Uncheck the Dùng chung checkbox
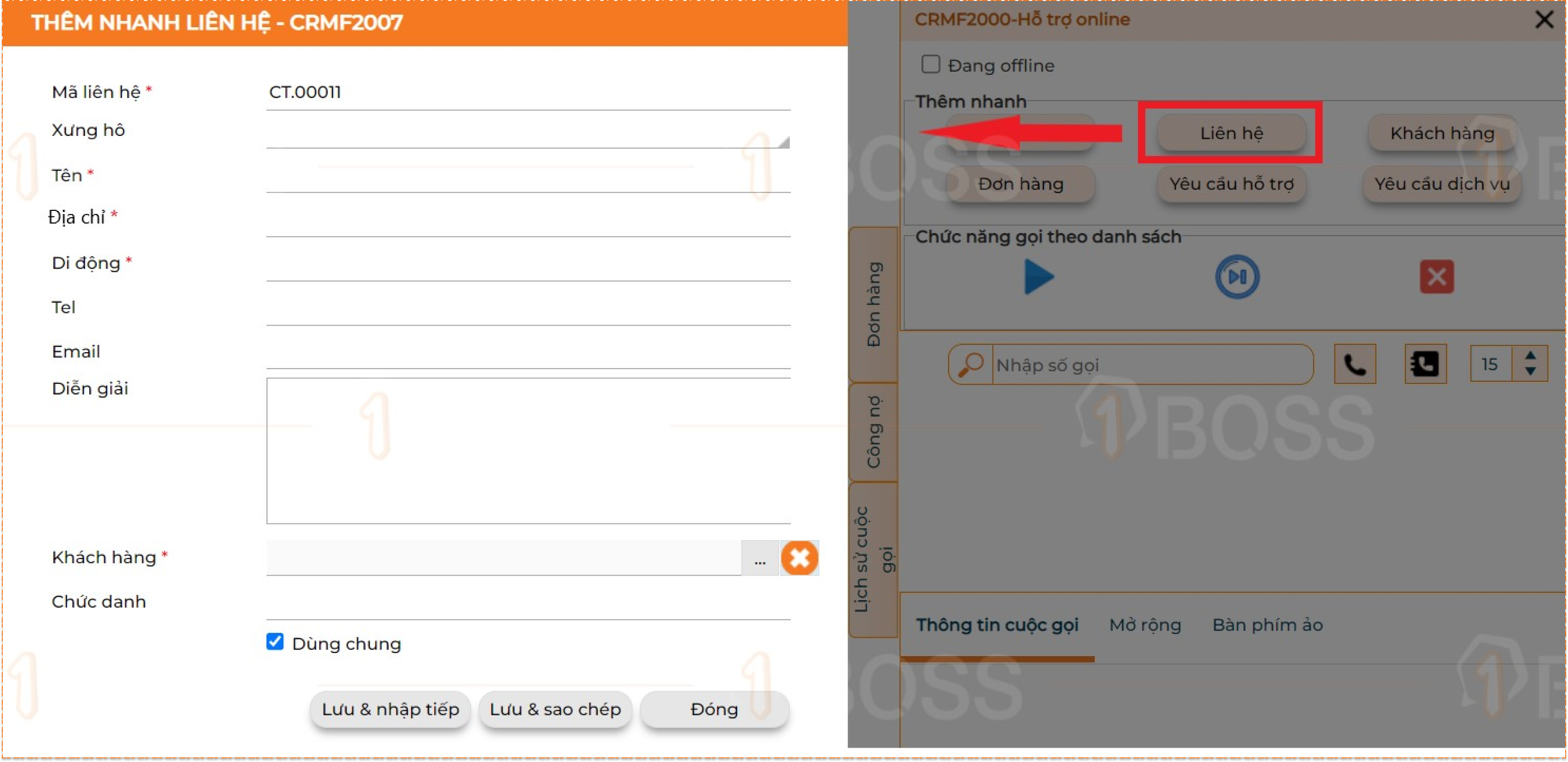This screenshot has width=1568, height=762. pyautogui.click(x=275, y=642)
